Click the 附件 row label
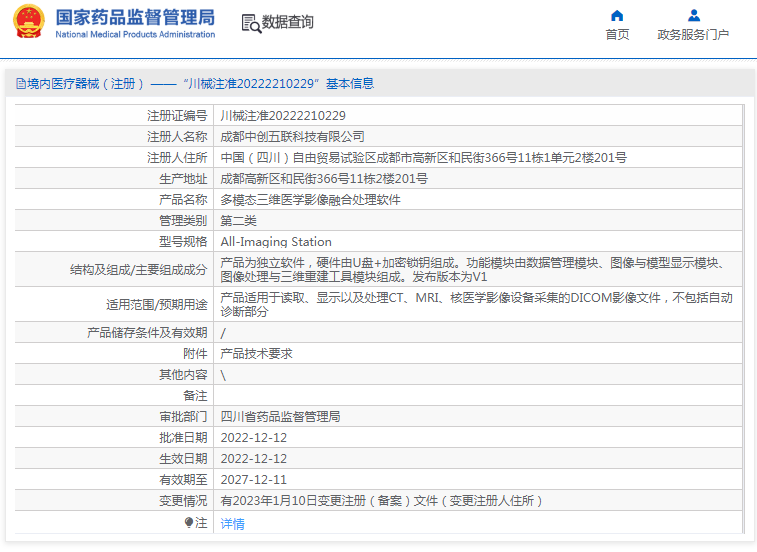Screen dimensions: 757x552 tap(196, 354)
